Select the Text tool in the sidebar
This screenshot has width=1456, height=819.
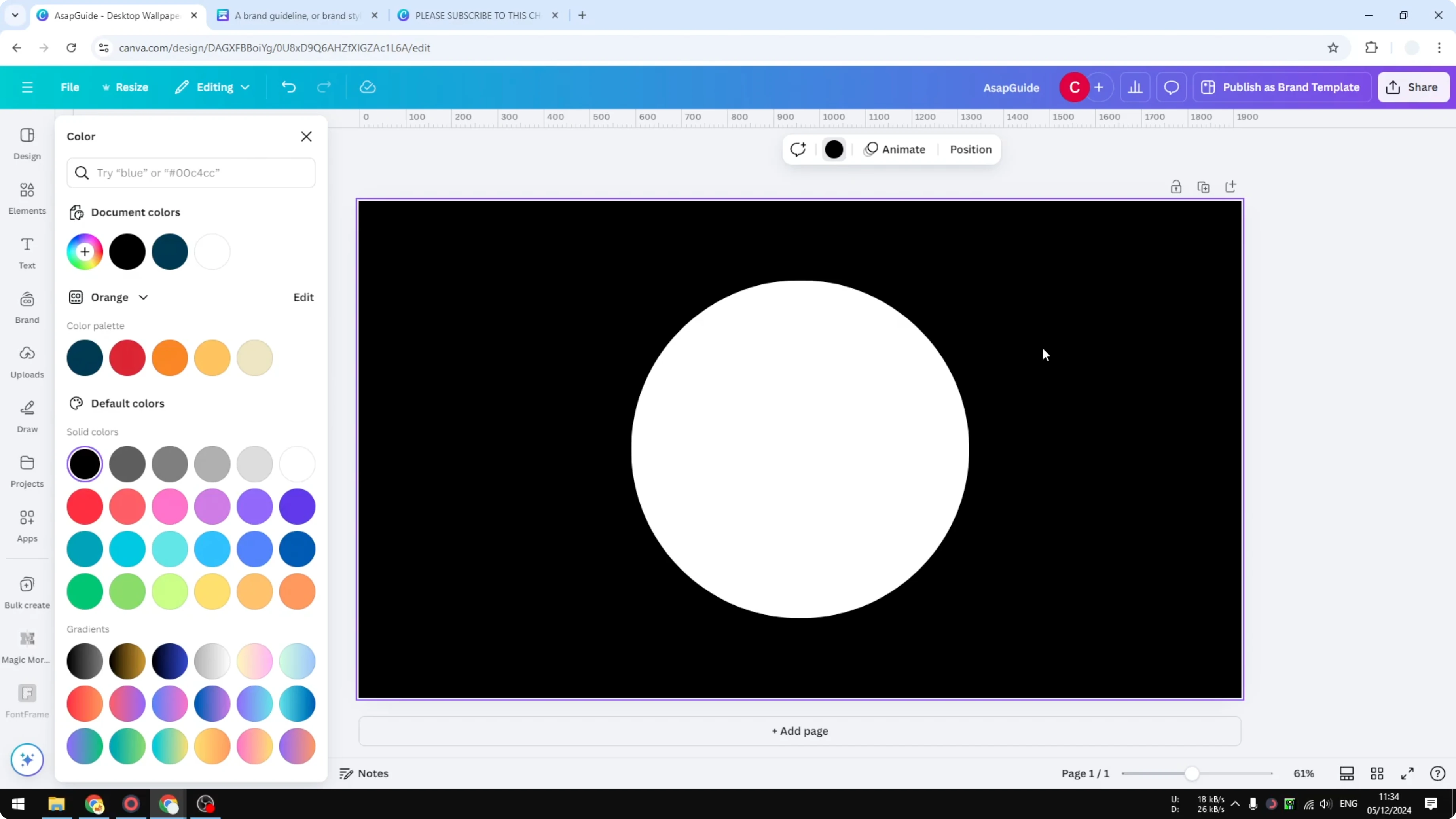click(27, 252)
